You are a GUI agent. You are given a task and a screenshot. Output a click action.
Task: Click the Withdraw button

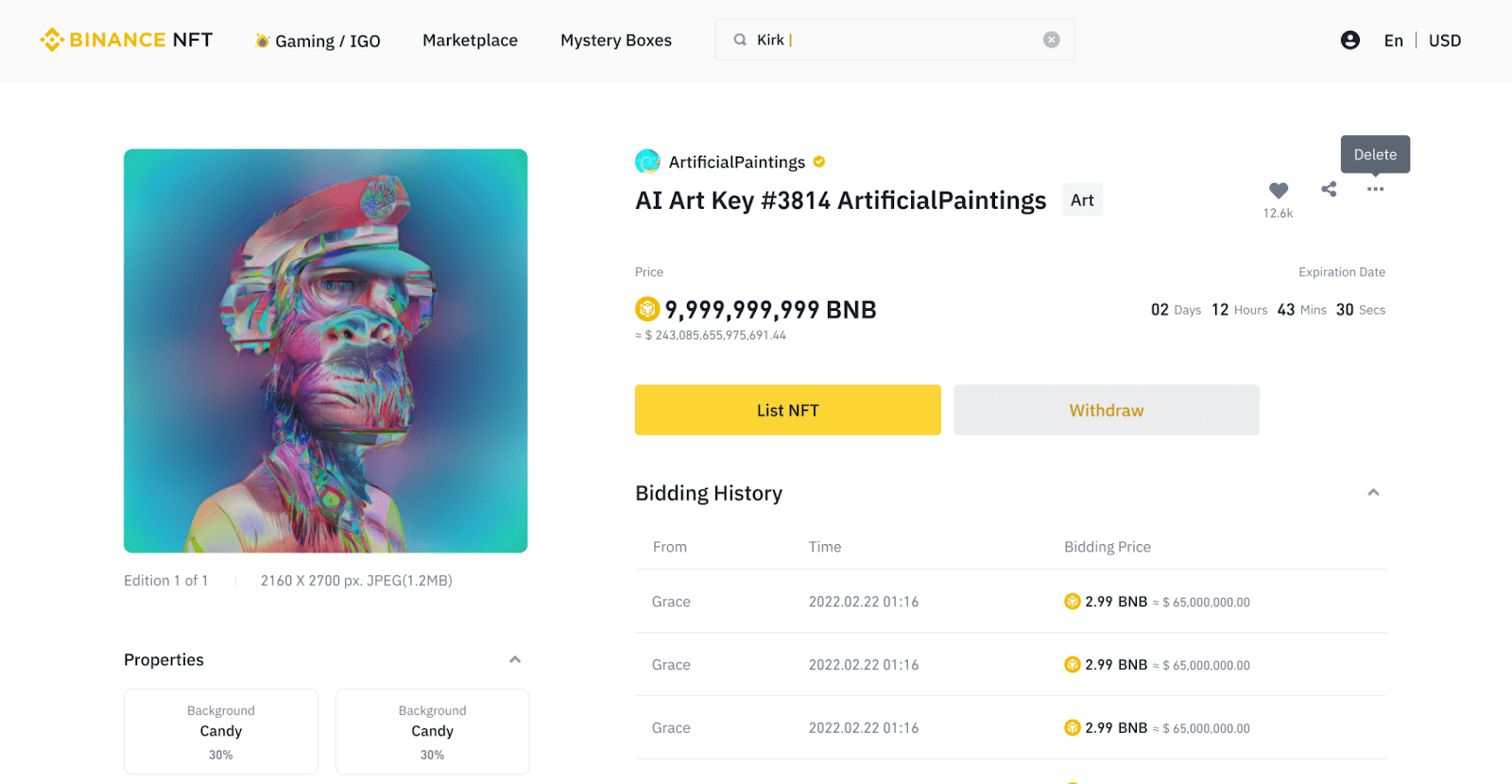[1107, 410]
